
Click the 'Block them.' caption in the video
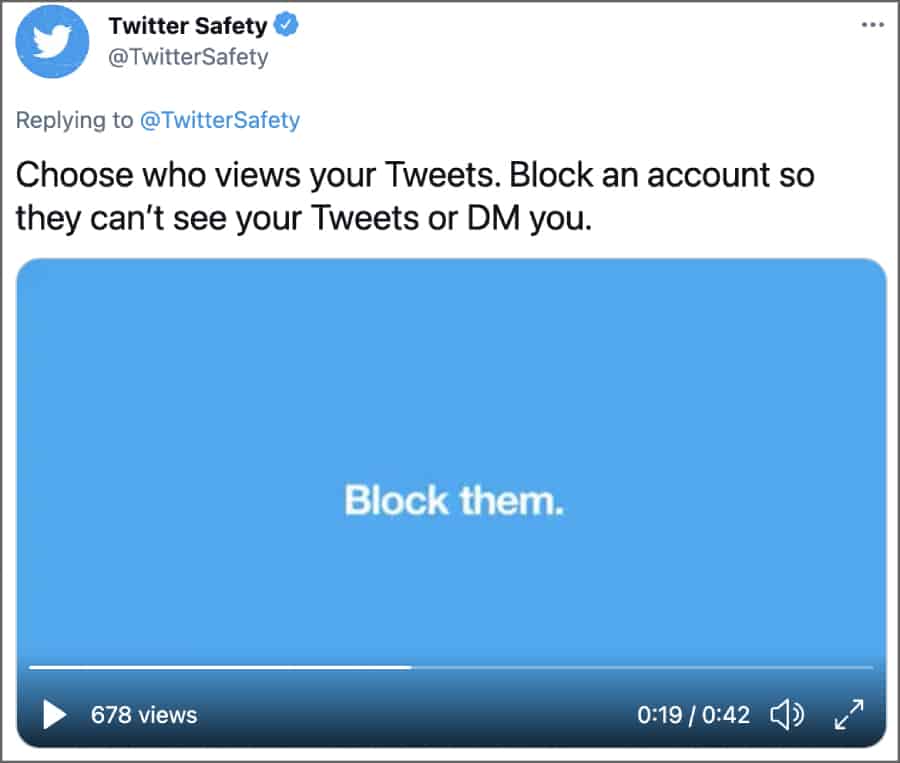click(454, 500)
